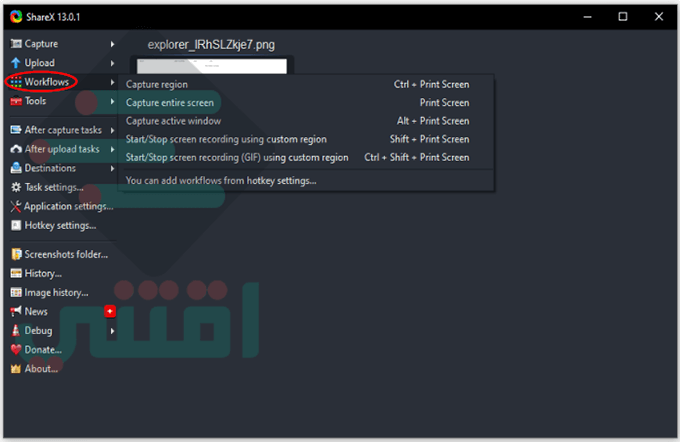Open the Application settings label
Viewport: 680px width, 442px height.
(x=69, y=206)
